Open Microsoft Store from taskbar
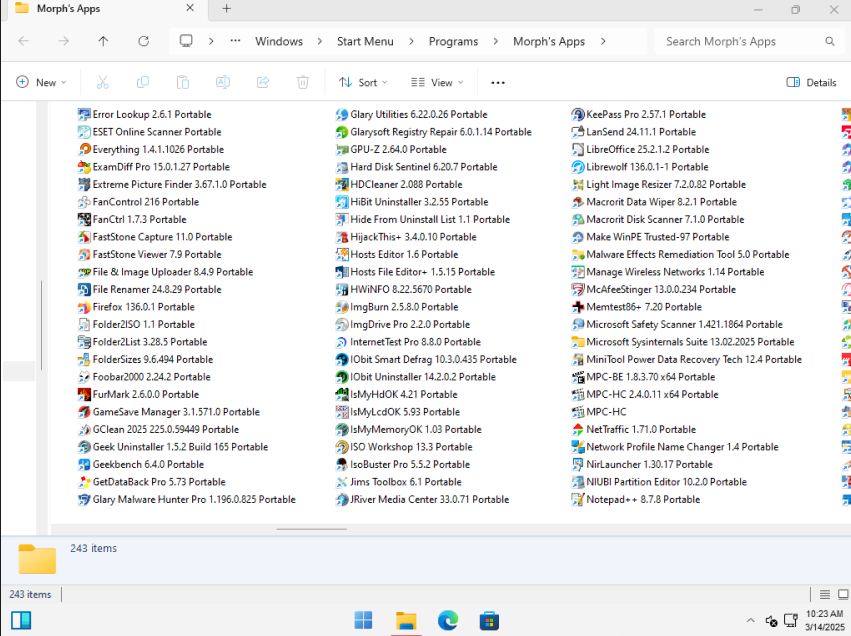851x636 pixels. 489,620
